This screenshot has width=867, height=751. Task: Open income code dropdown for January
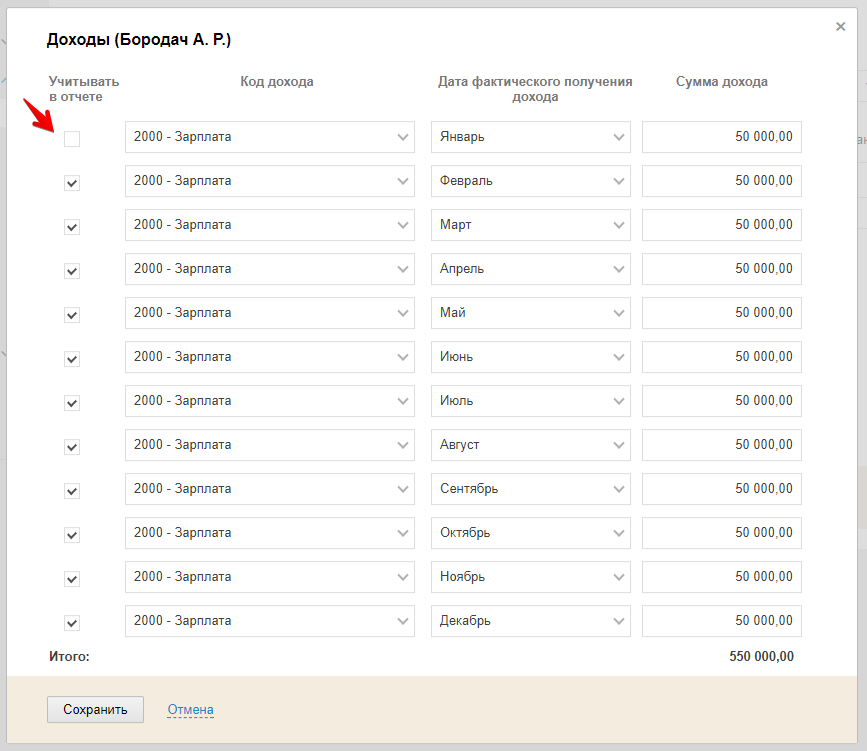tap(269, 137)
